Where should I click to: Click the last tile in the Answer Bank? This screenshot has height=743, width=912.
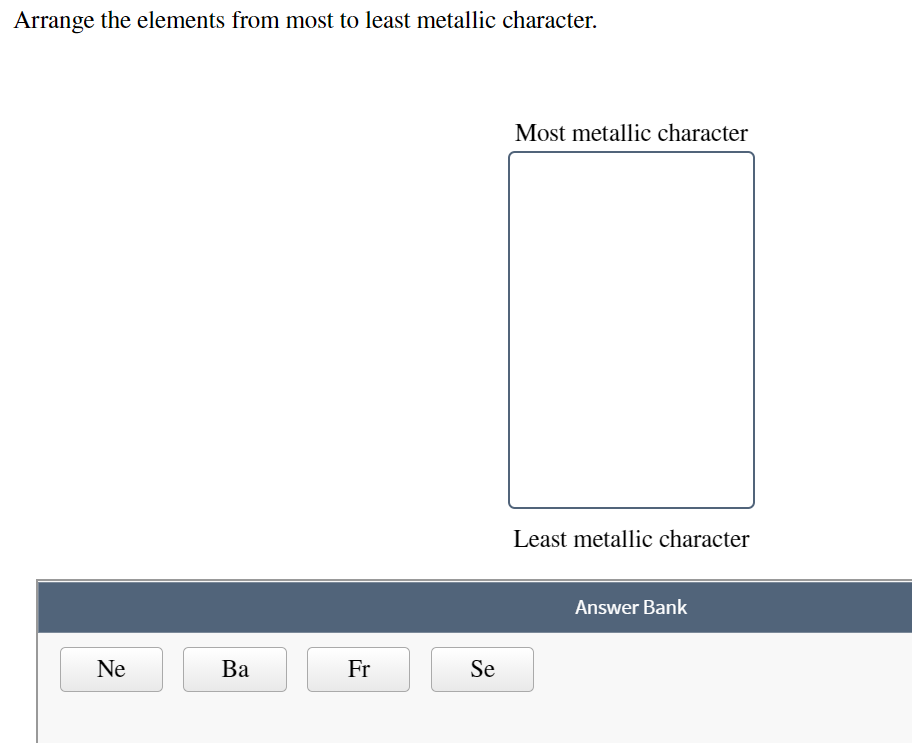coord(482,669)
